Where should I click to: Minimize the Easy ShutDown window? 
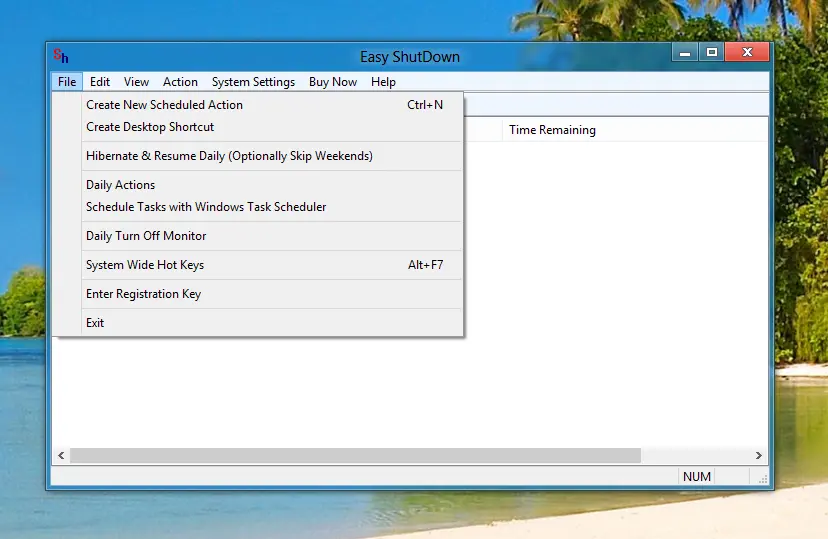pos(685,52)
